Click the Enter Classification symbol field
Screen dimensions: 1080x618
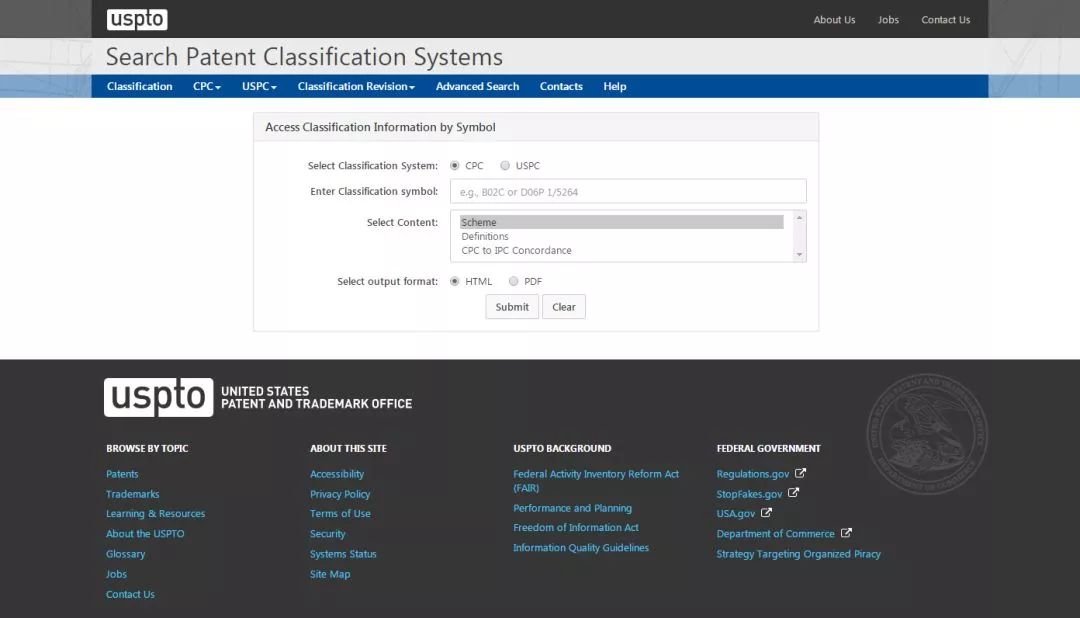628,192
